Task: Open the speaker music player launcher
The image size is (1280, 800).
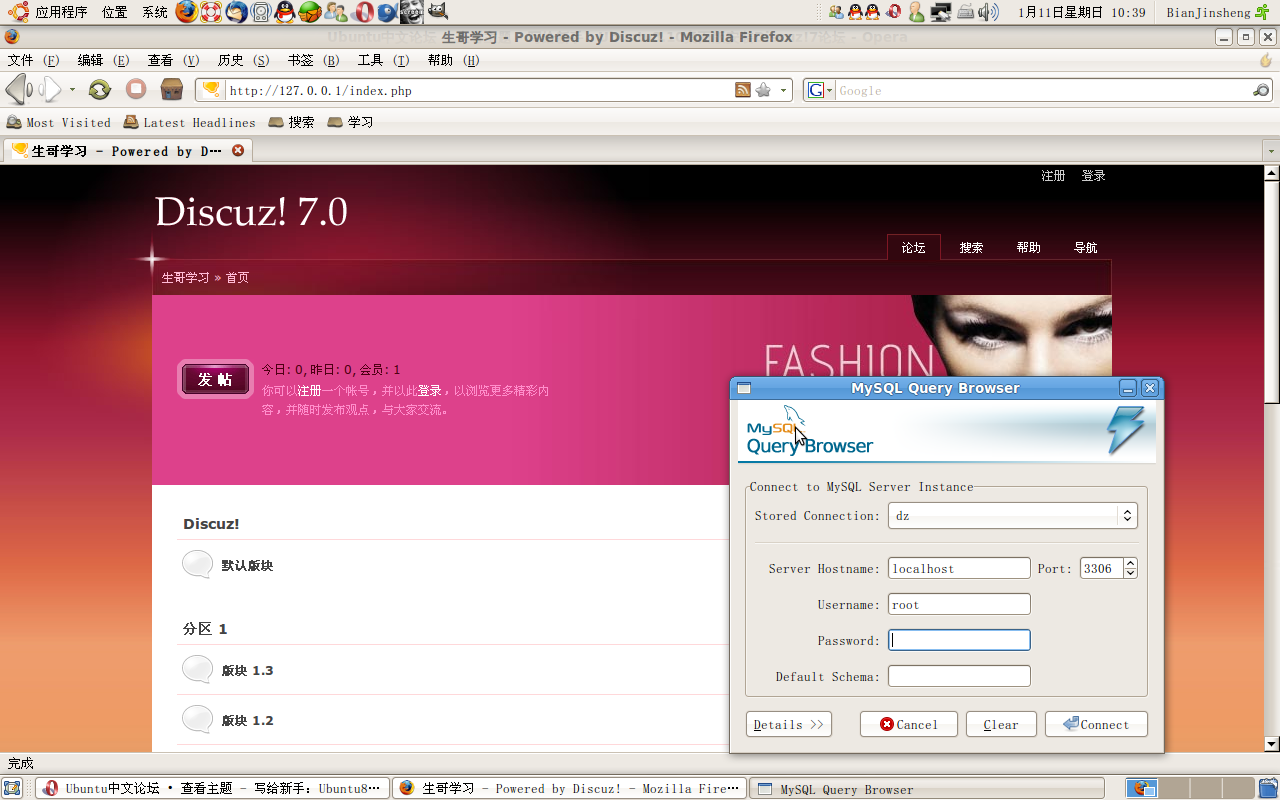Action: point(261,12)
